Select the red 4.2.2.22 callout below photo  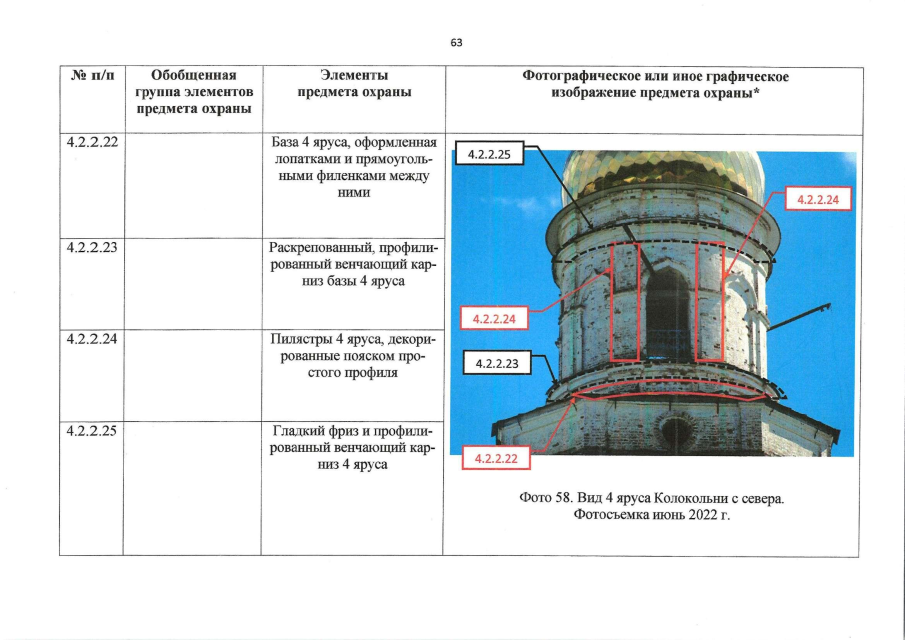[497, 459]
